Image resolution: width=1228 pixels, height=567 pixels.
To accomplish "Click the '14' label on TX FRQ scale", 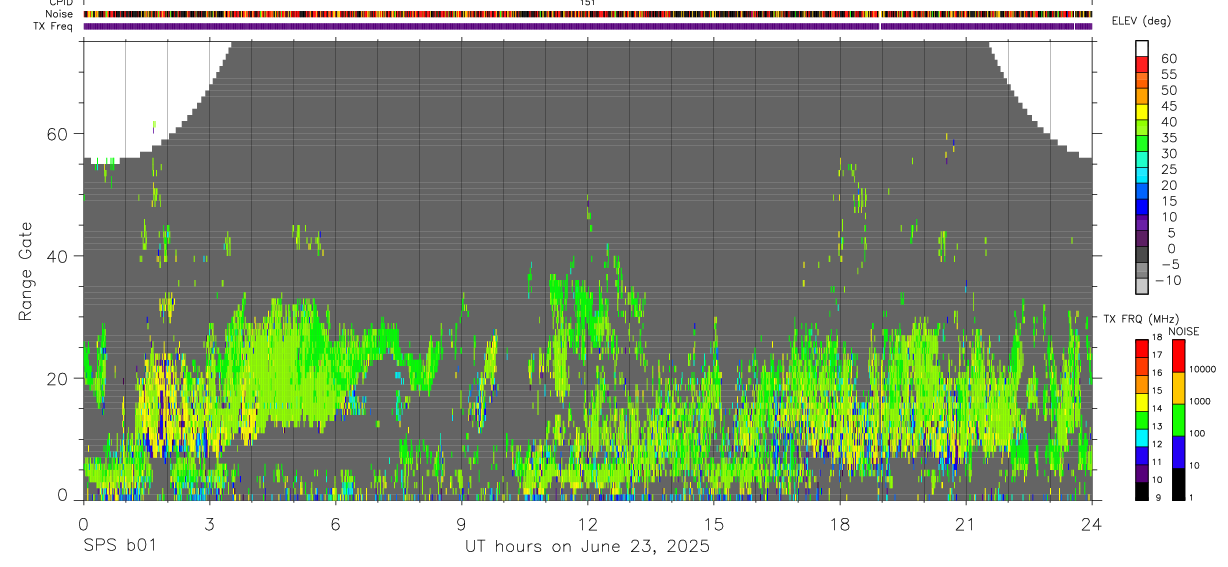I will click(x=1157, y=409).
